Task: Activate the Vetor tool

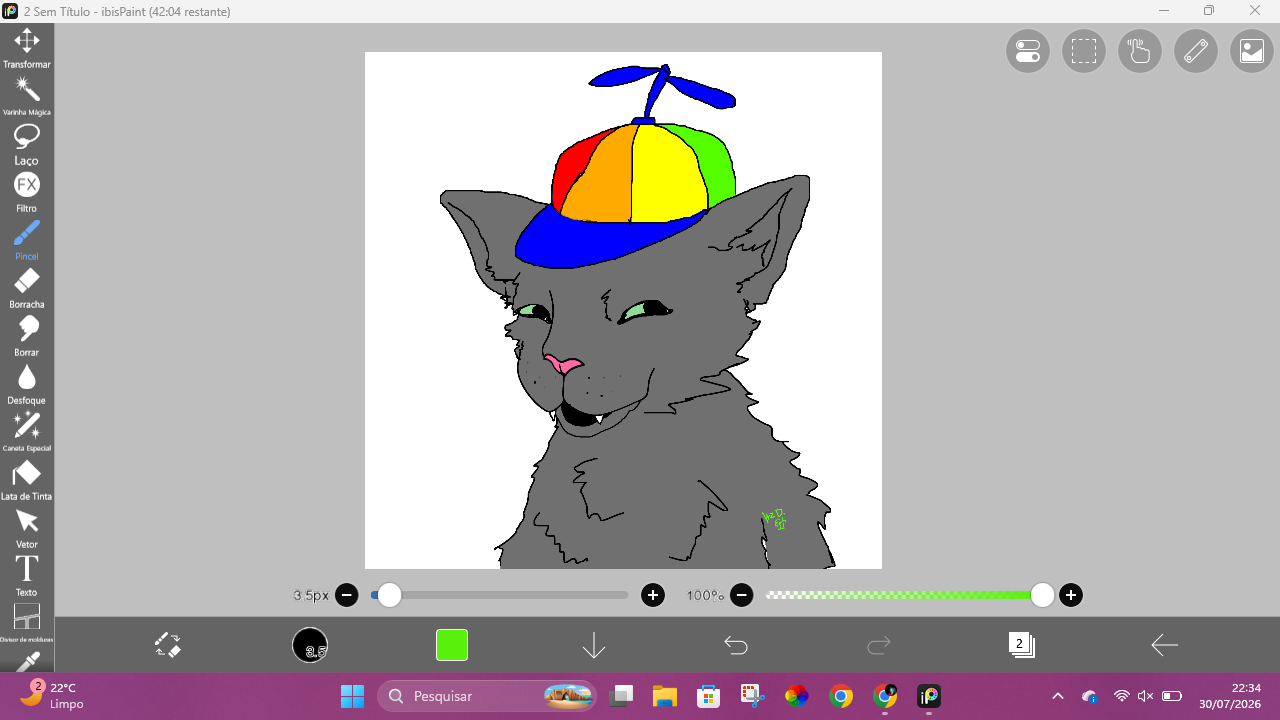Action: pyautogui.click(x=27, y=527)
